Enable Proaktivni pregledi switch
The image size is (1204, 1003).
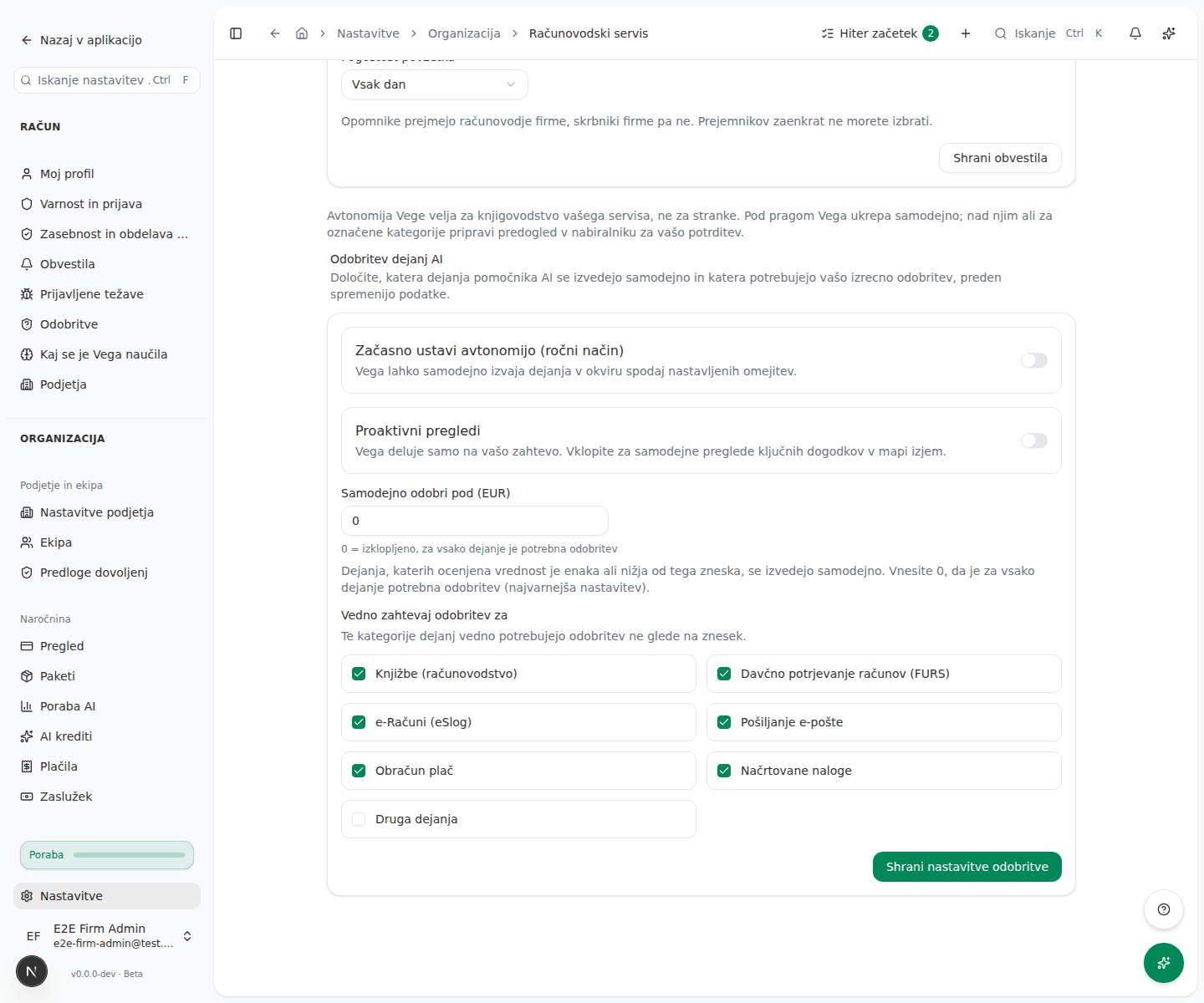pyautogui.click(x=1034, y=440)
